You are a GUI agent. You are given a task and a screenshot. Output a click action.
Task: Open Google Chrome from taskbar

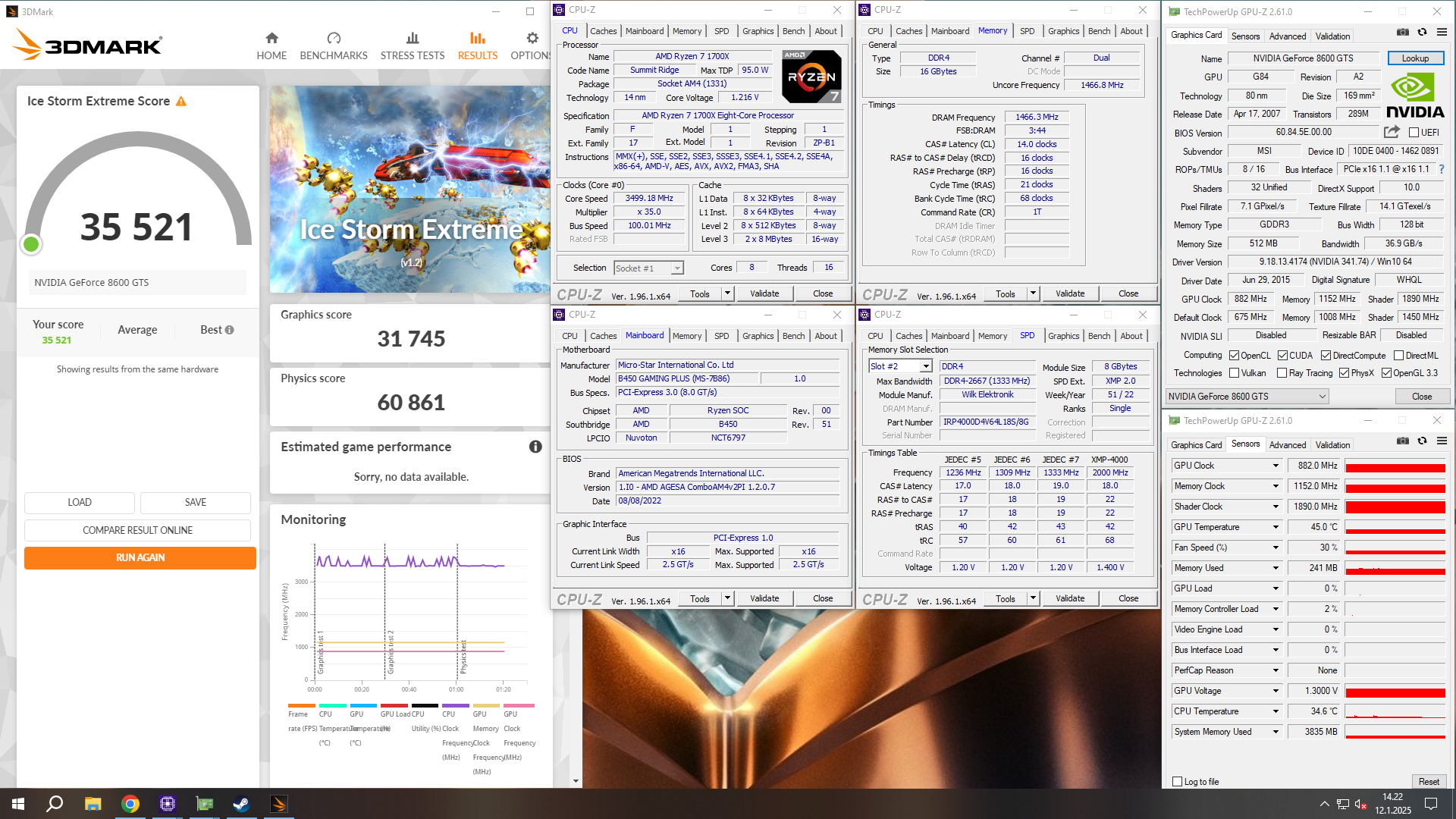tap(130, 804)
